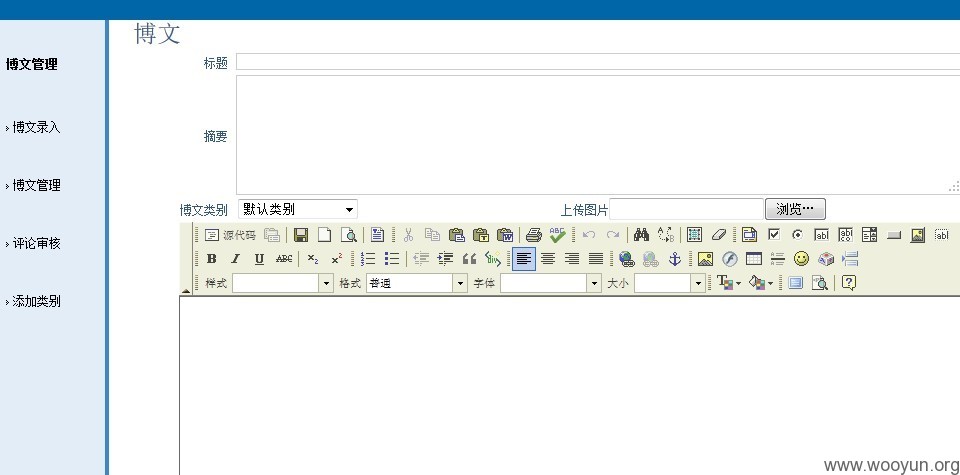Click the Paste from Word icon
960x475 pixels.
(x=504, y=235)
